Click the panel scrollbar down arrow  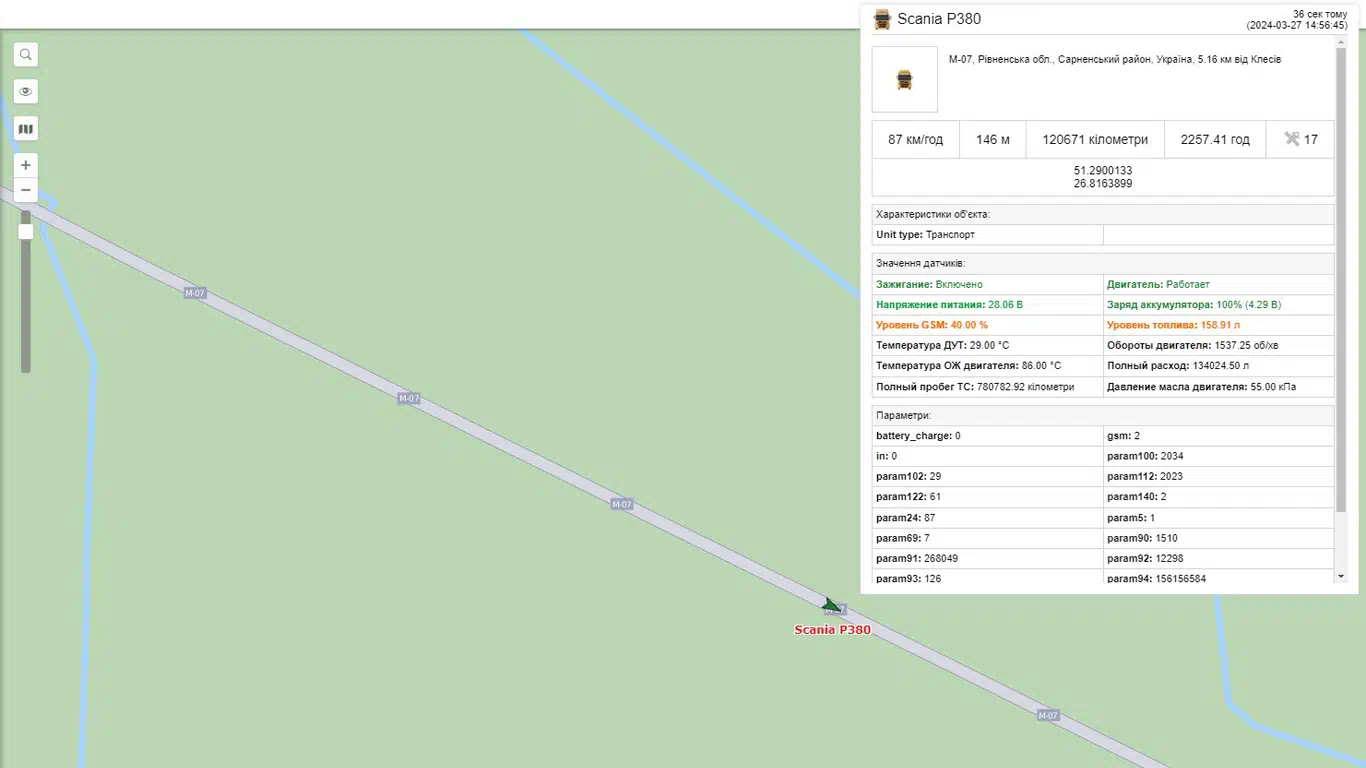click(1341, 576)
